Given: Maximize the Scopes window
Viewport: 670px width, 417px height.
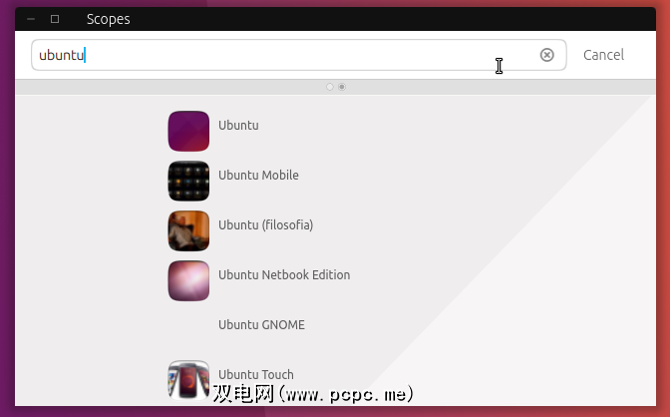Looking at the screenshot, I should pos(55,19).
